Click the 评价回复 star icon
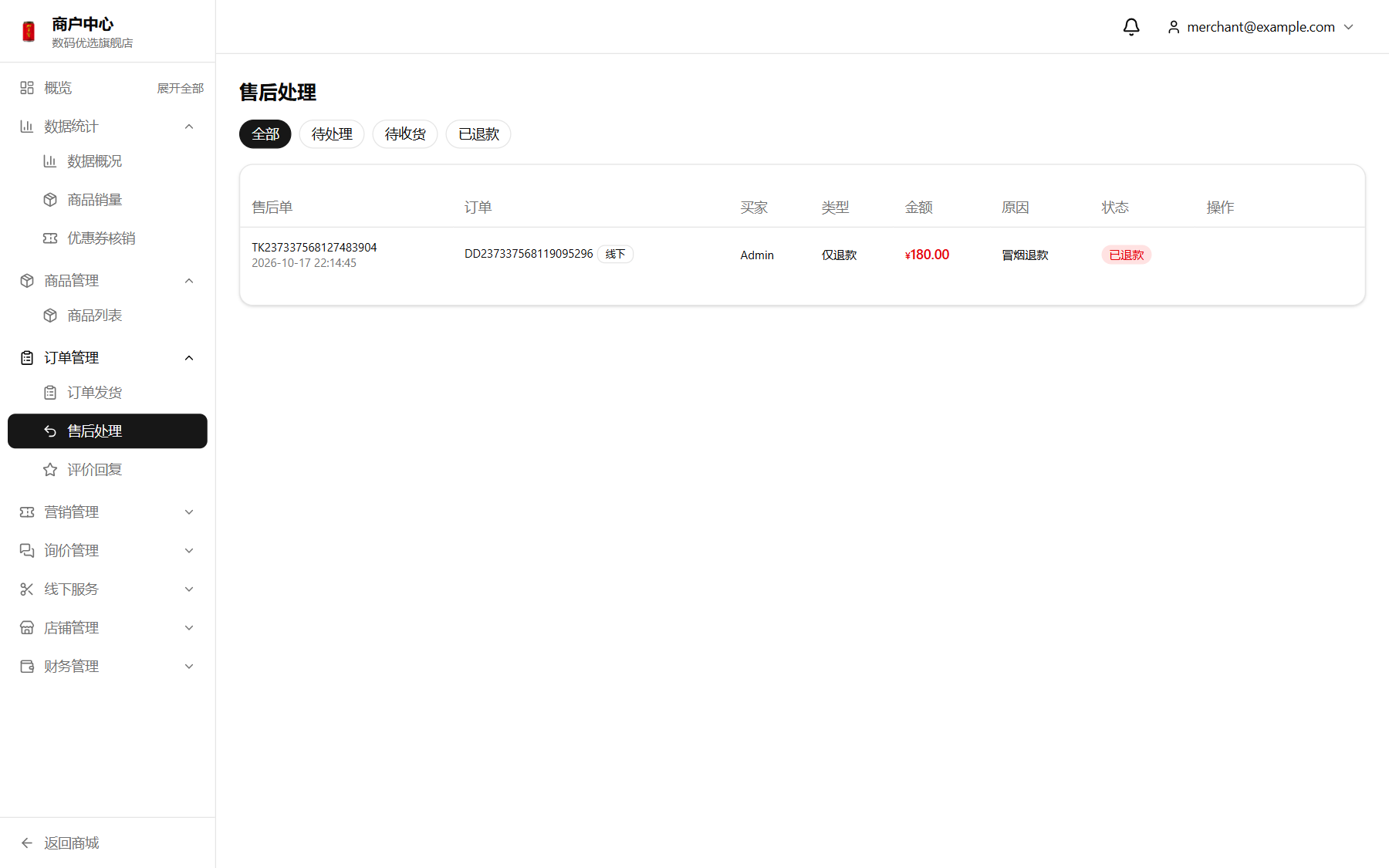Screen dimensions: 1389x868 pyautogui.click(x=50, y=470)
